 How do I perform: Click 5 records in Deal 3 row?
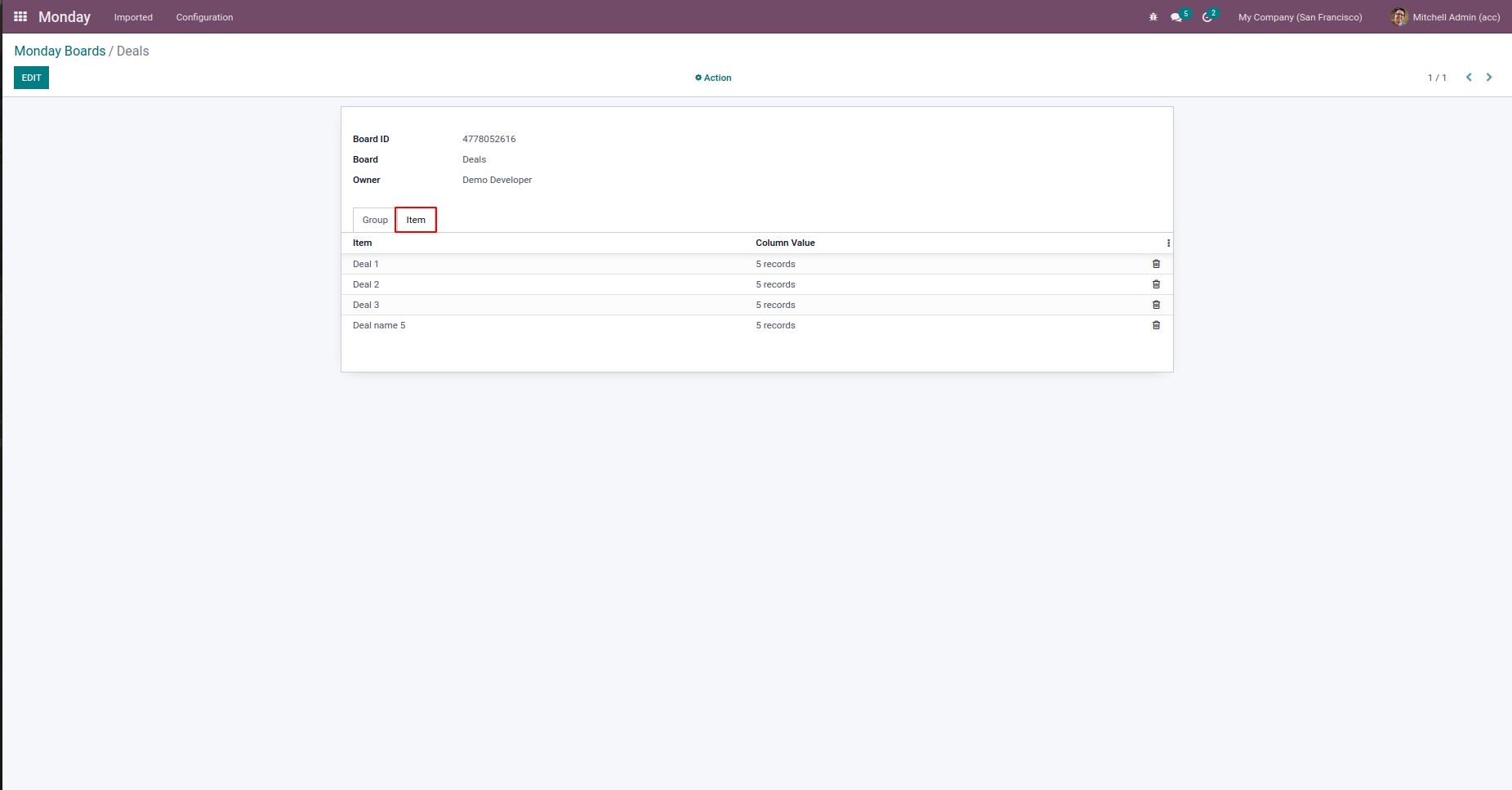tap(775, 305)
